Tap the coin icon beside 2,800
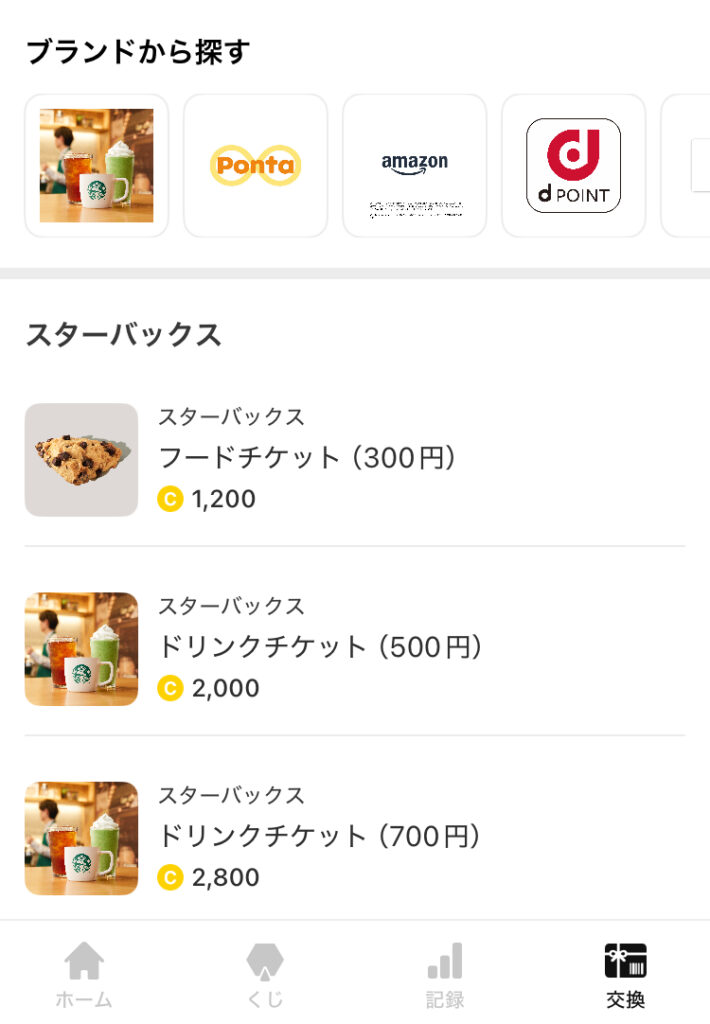 coord(170,877)
